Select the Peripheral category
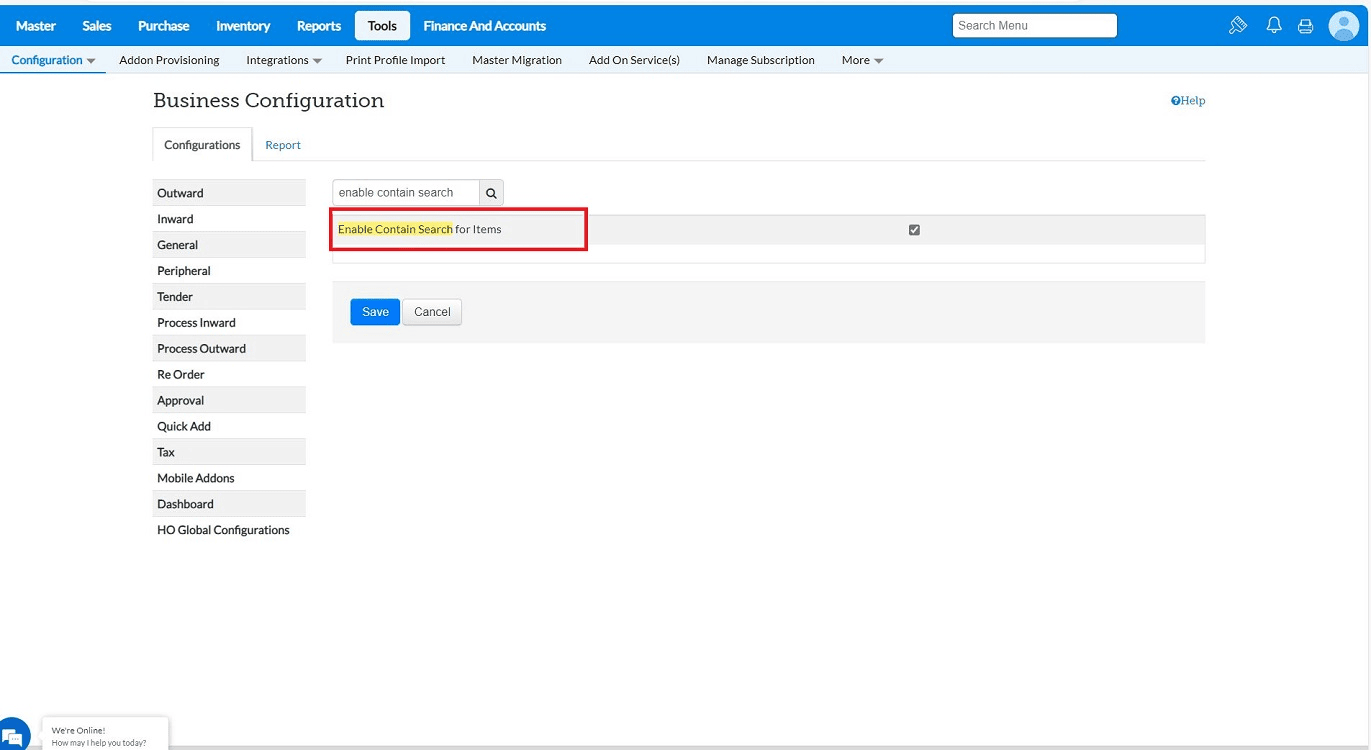1371x750 pixels. (x=229, y=271)
